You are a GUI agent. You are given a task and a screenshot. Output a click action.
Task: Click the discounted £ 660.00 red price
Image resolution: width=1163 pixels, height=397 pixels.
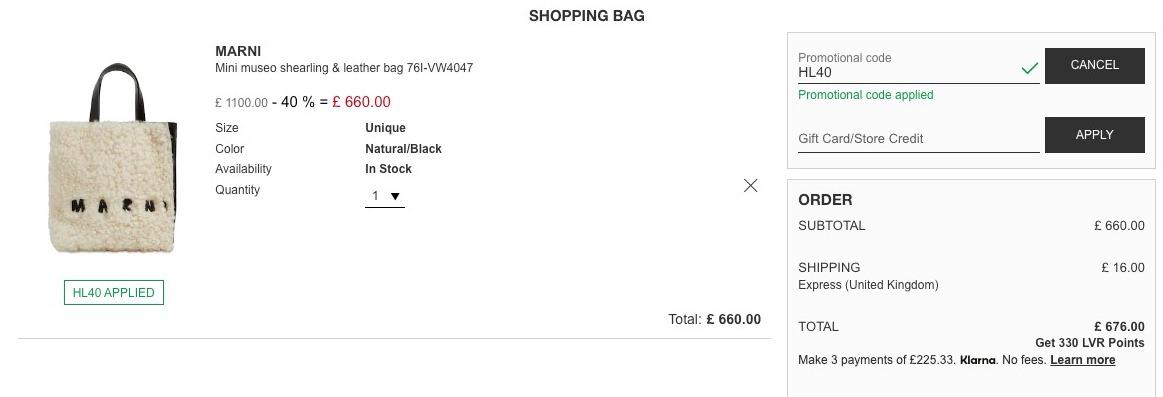point(361,102)
